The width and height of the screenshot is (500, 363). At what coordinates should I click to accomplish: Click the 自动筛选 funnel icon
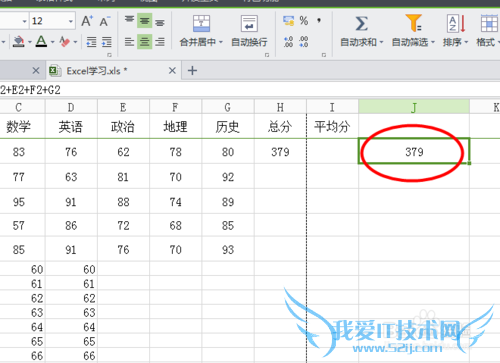(414, 23)
